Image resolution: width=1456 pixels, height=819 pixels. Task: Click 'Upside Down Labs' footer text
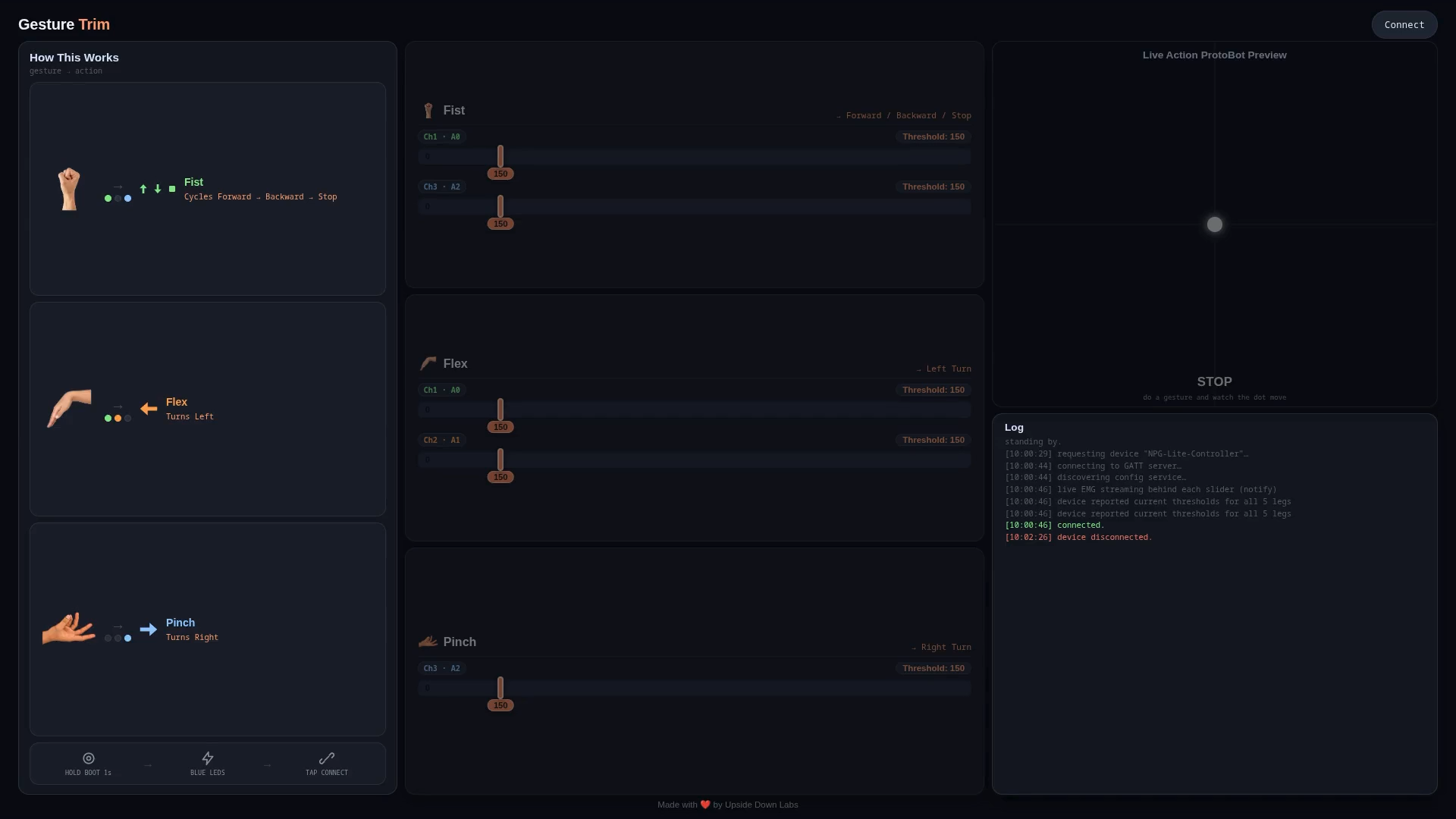tap(761, 805)
